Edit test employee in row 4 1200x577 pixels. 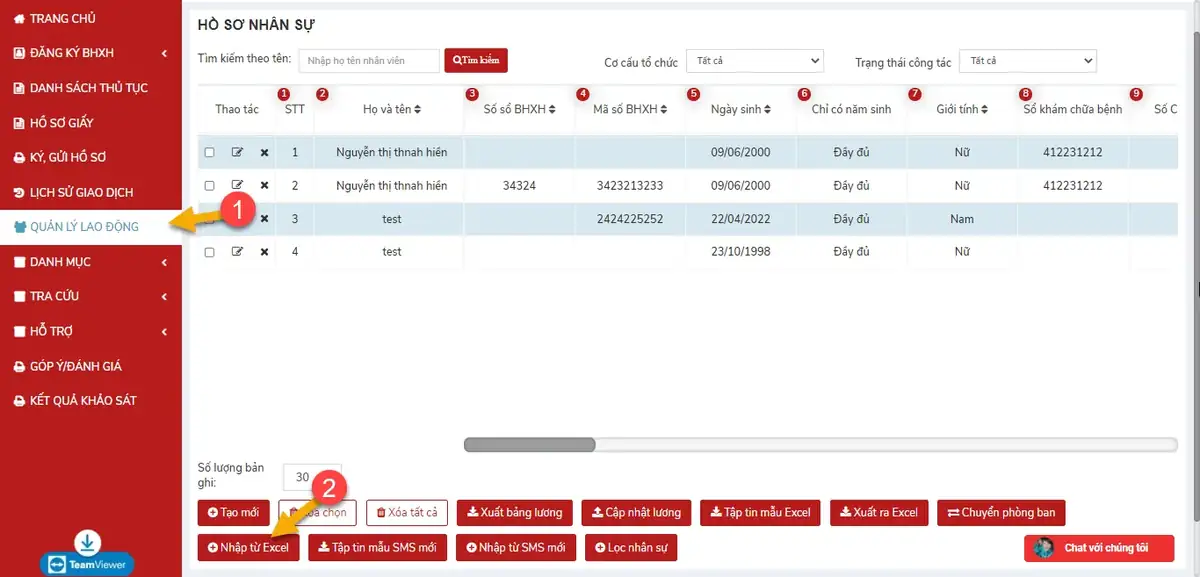237,252
